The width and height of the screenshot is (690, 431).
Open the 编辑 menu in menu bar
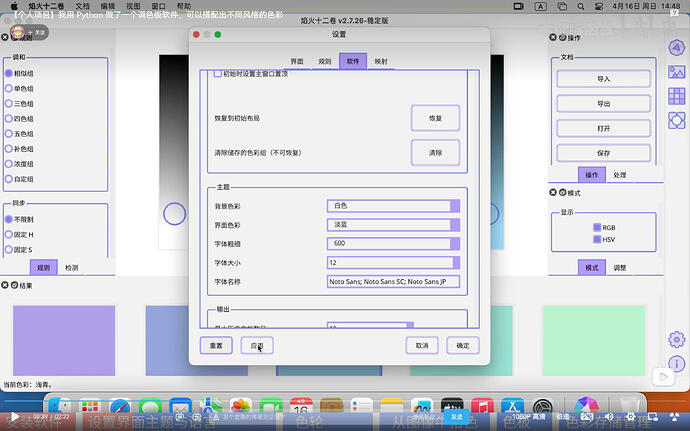(107, 6)
